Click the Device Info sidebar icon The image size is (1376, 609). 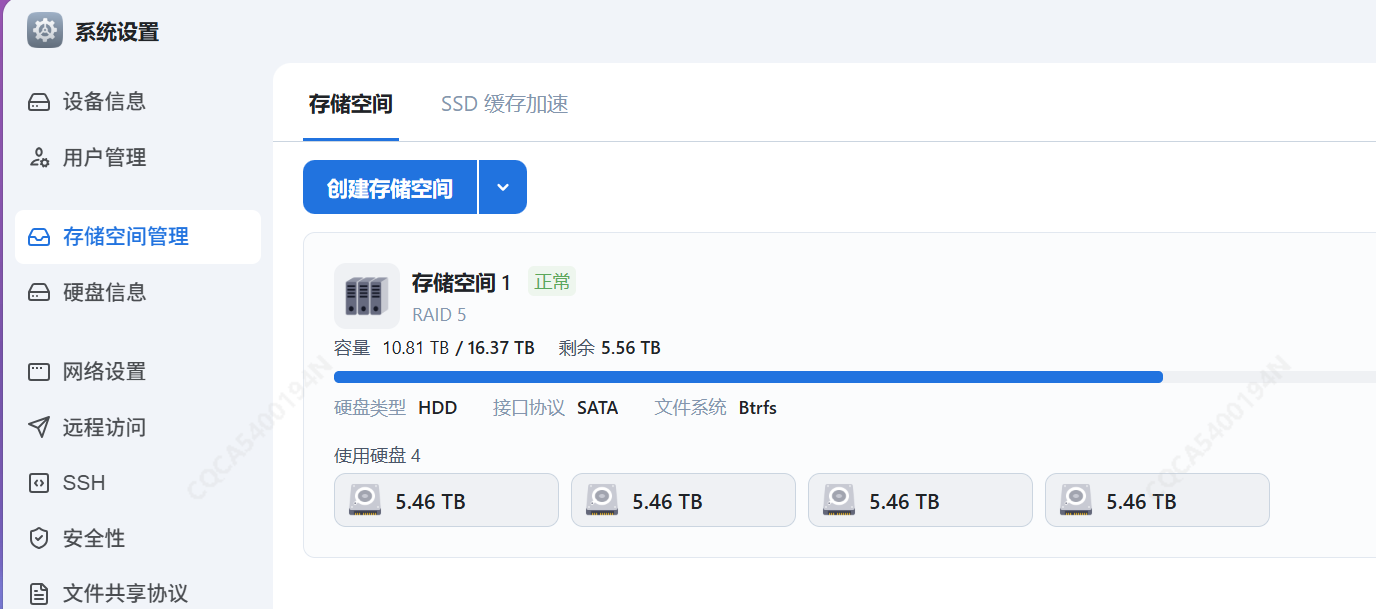pos(39,102)
